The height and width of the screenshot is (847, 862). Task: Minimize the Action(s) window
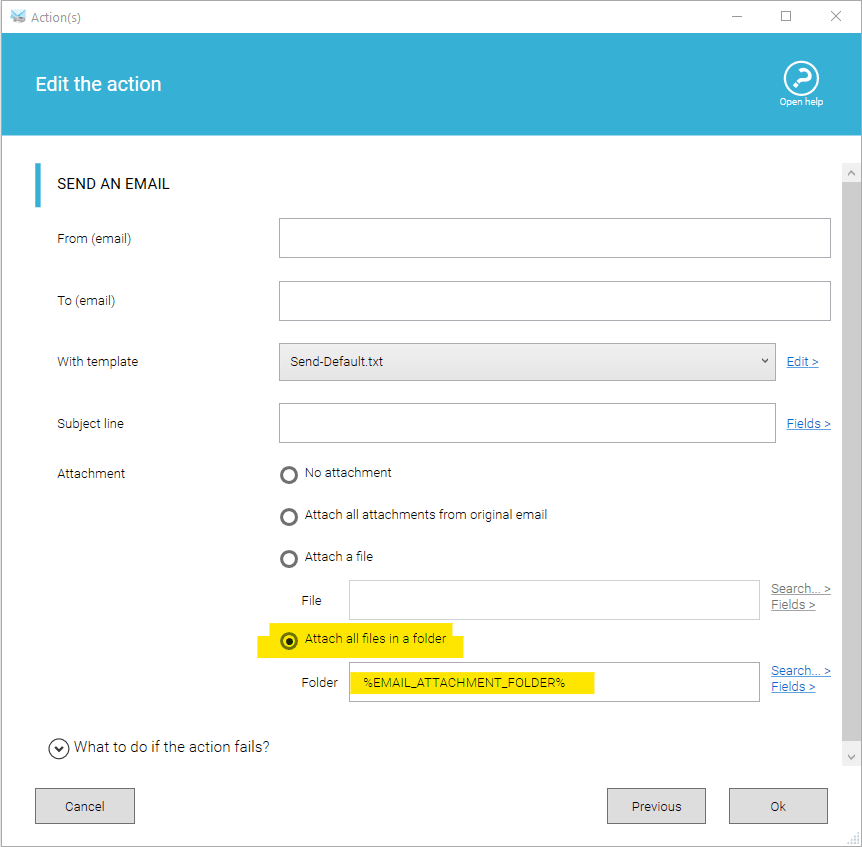click(737, 16)
